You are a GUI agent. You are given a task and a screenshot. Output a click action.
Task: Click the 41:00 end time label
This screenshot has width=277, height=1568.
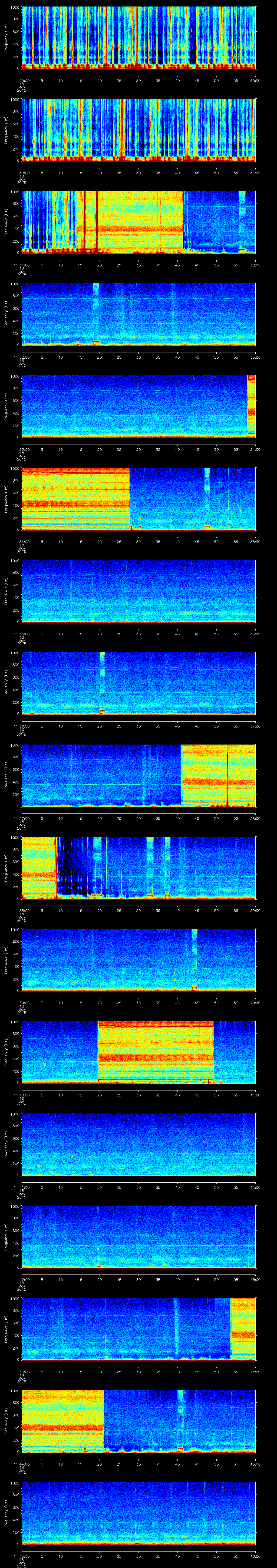(256, 1095)
